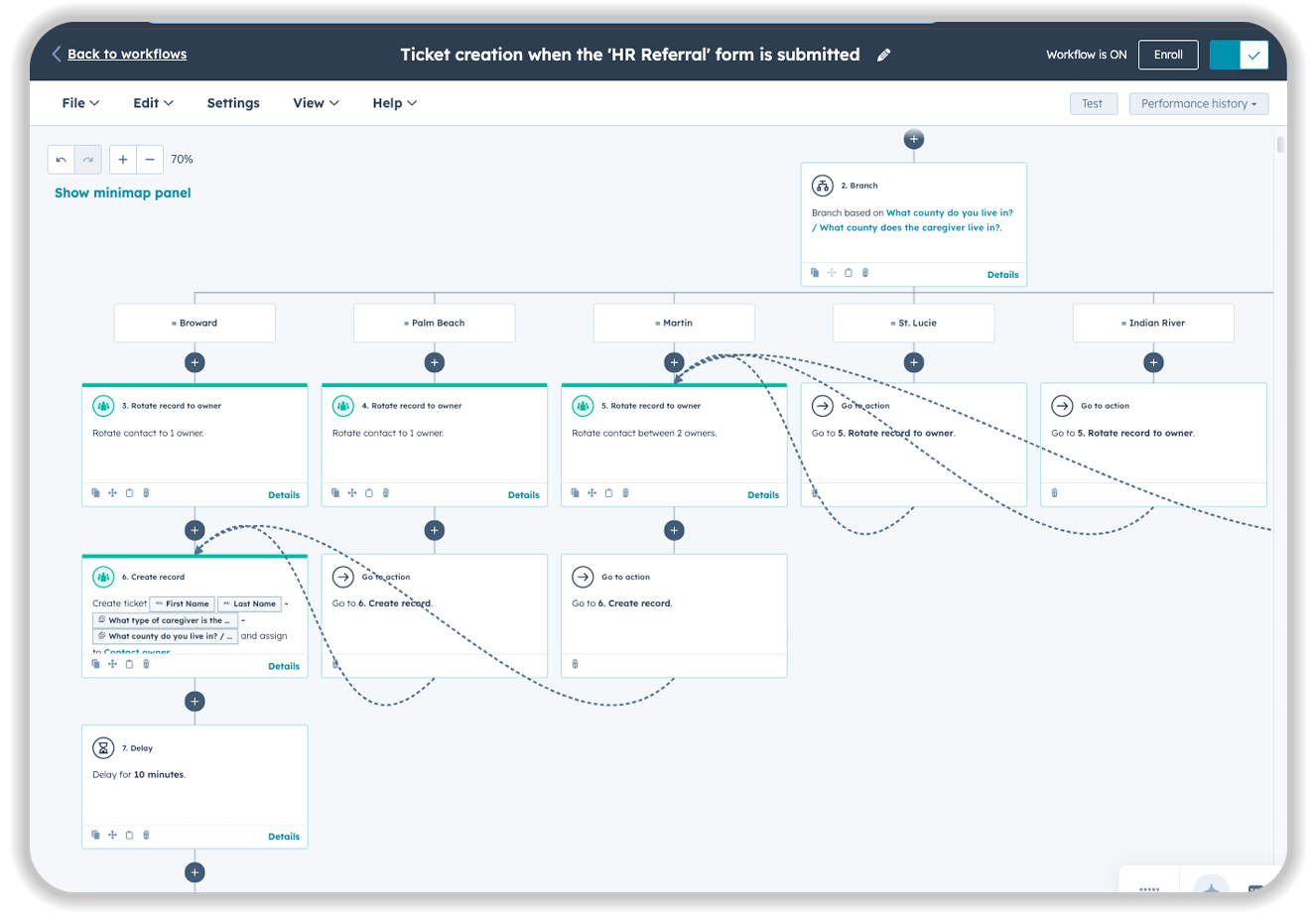Click clipboard icon on 3. Rotate record card
This screenshot has height=924, width=1316.
[x=129, y=492]
